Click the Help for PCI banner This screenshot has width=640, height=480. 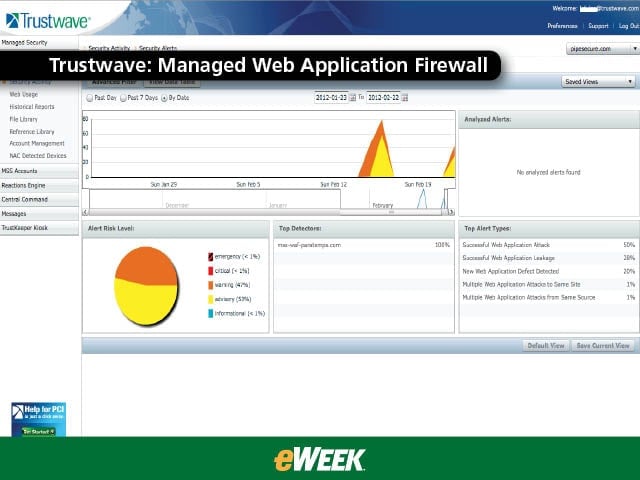click(x=38, y=419)
